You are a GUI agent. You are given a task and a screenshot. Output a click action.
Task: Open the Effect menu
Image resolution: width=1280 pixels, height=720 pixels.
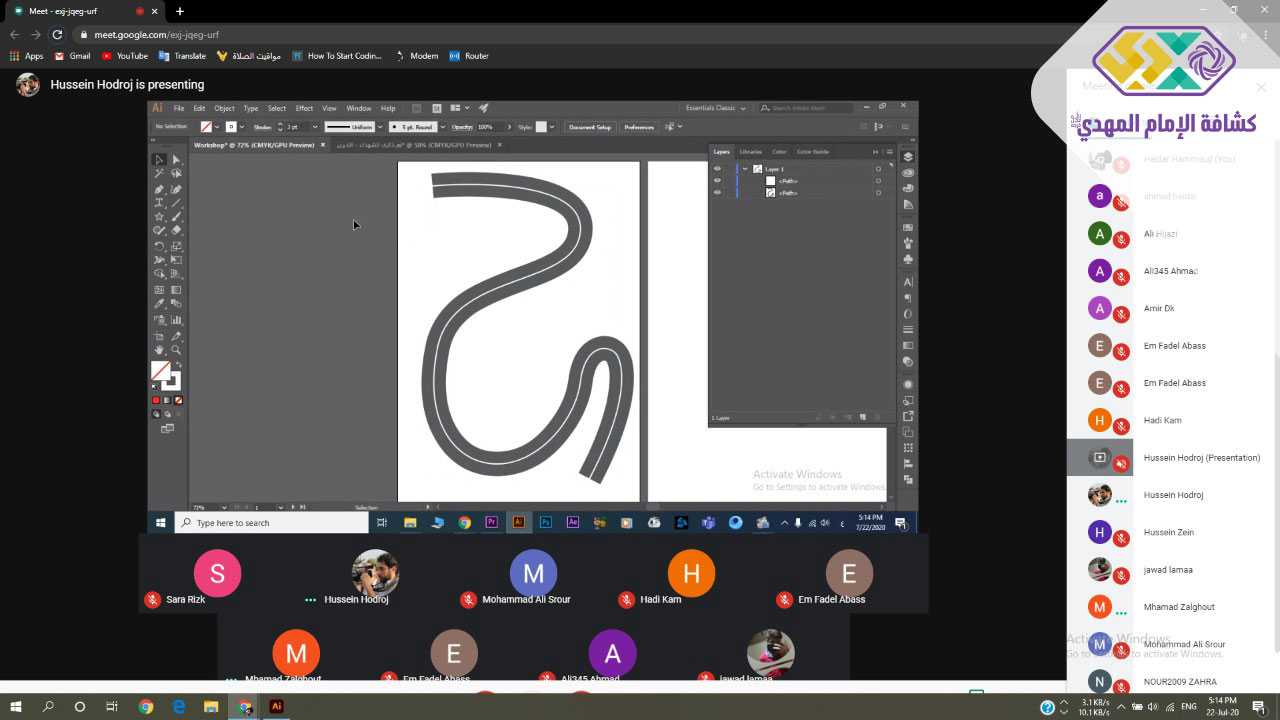[x=304, y=108]
